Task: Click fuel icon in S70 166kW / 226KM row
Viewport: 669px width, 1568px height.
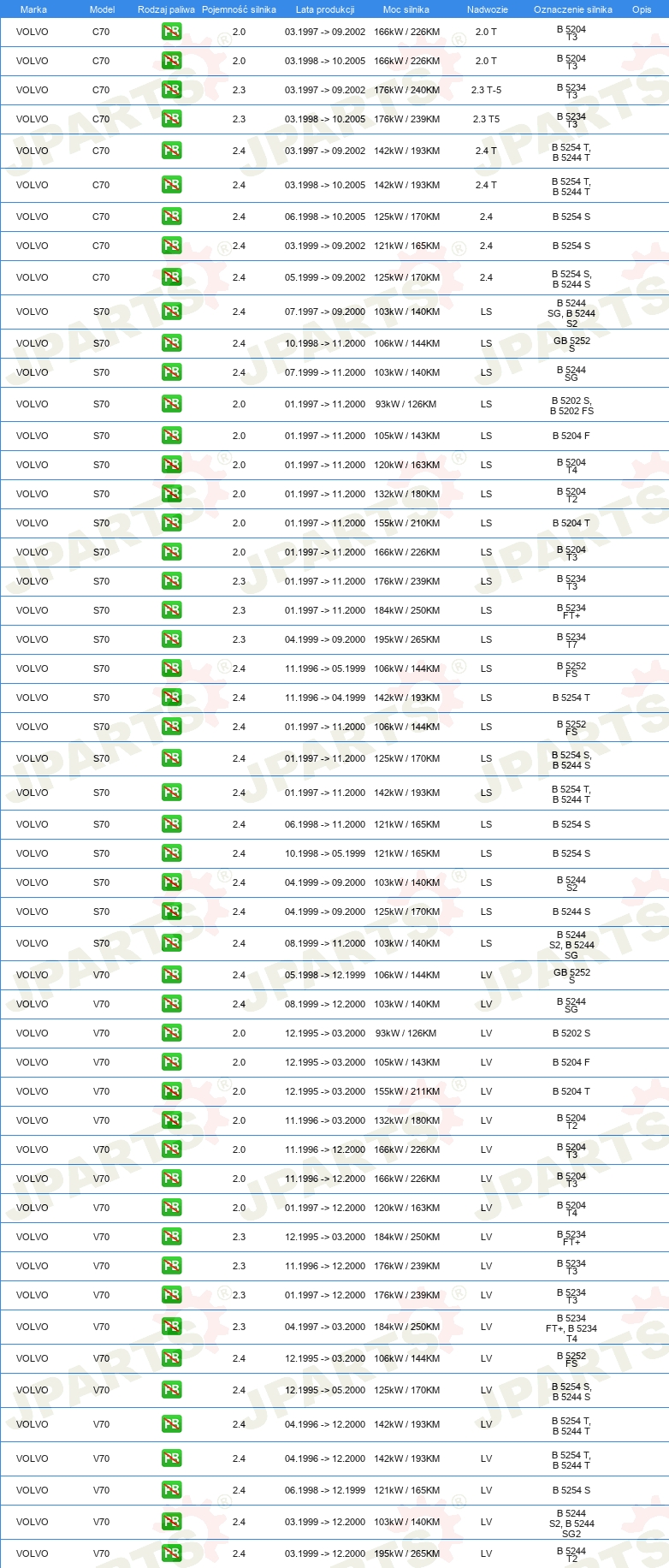Action: click(172, 552)
